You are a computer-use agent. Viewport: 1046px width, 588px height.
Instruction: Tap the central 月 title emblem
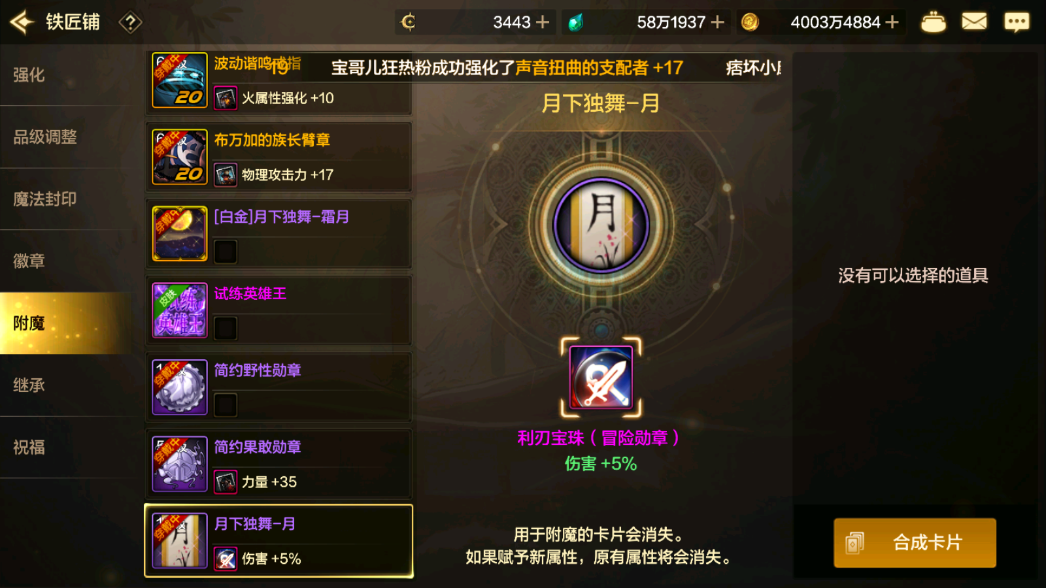click(601, 225)
